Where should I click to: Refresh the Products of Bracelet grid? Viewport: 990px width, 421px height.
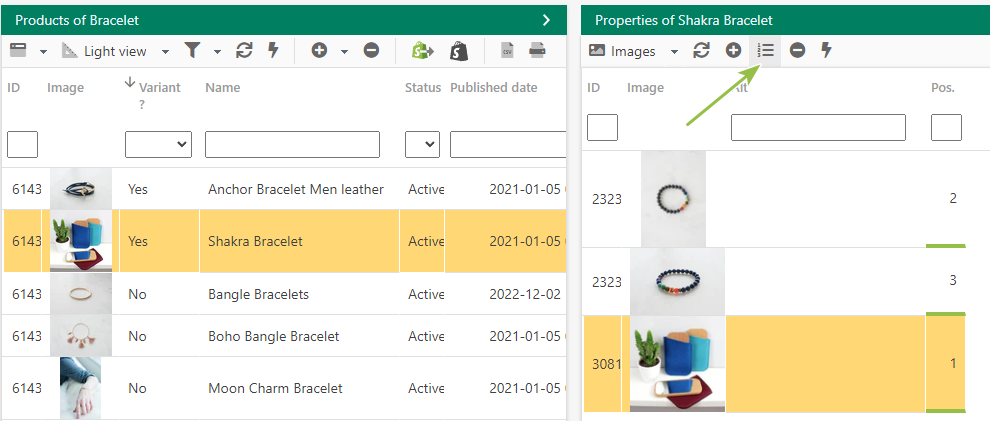(x=244, y=51)
